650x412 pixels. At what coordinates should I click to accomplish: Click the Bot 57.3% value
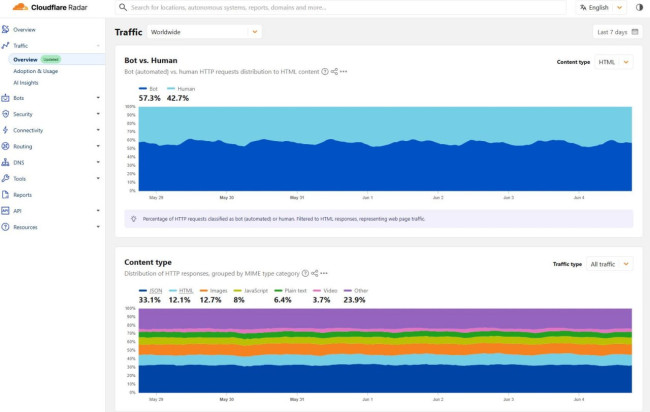click(x=149, y=98)
